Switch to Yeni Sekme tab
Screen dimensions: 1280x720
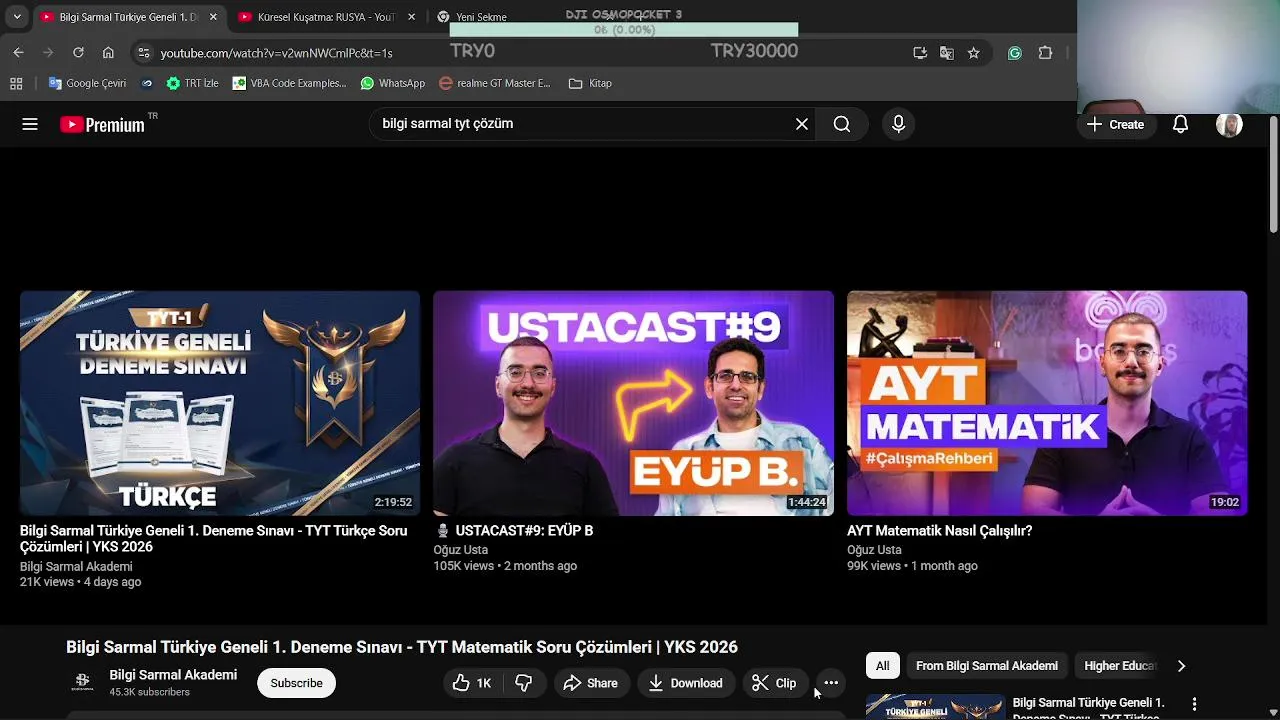(481, 17)
